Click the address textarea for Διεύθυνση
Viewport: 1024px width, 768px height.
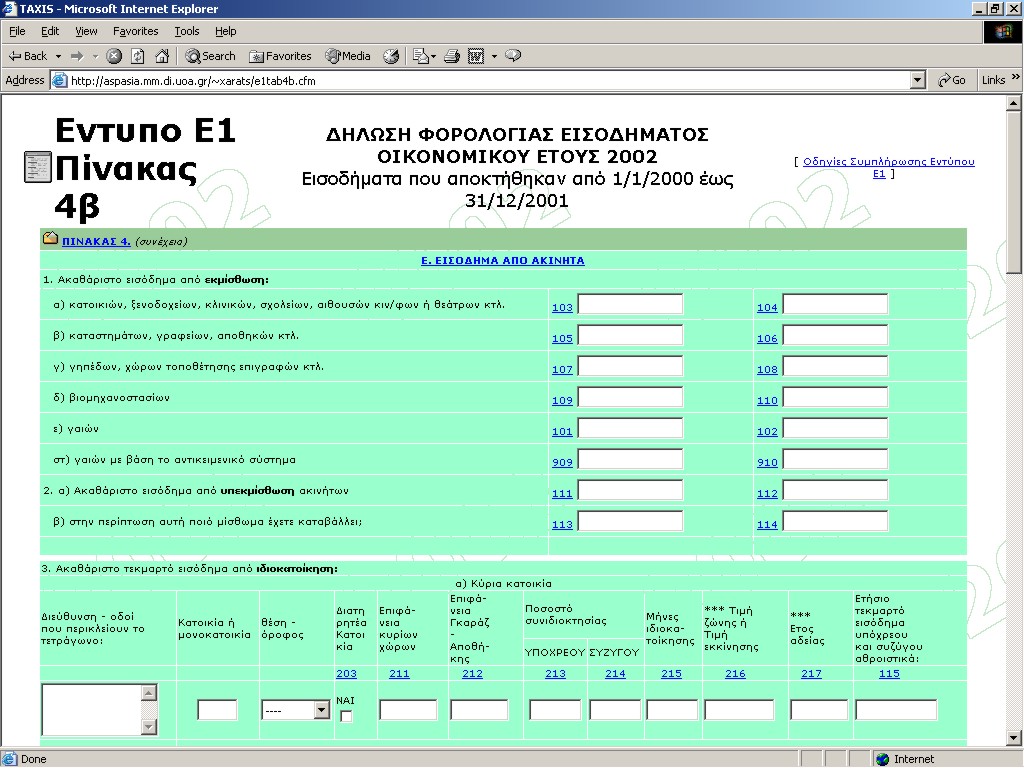point(92,709)
